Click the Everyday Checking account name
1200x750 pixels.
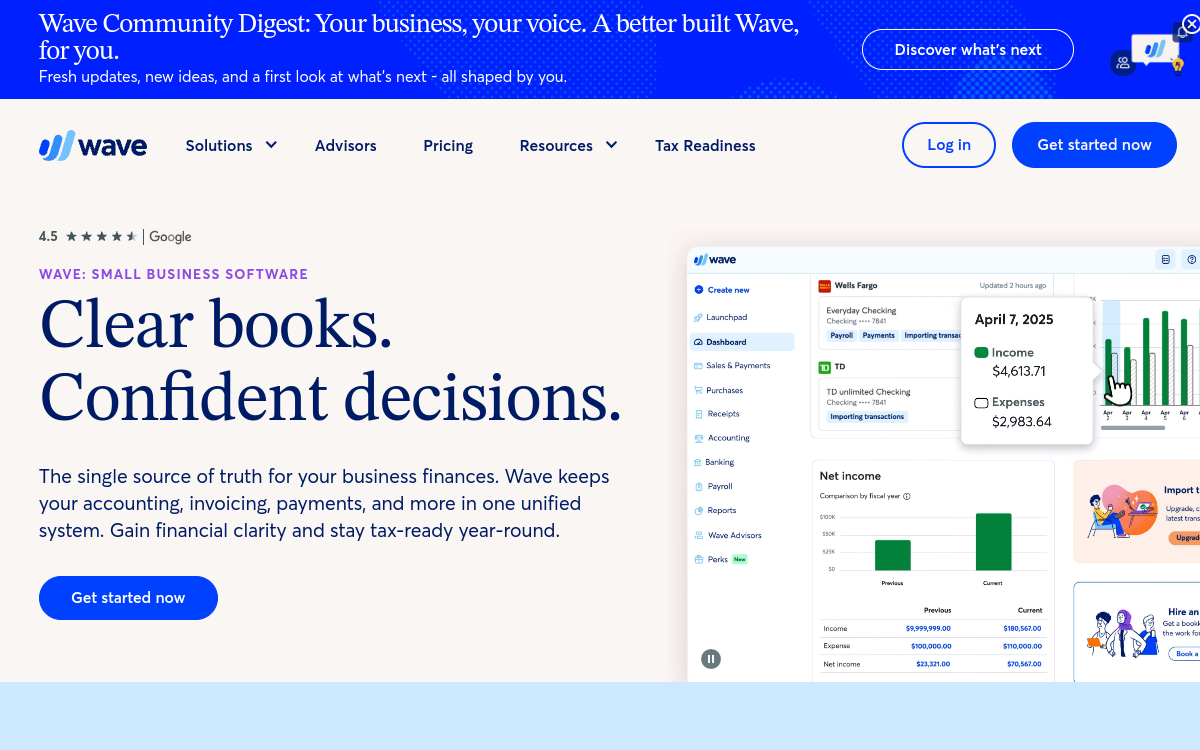point(861,311)
